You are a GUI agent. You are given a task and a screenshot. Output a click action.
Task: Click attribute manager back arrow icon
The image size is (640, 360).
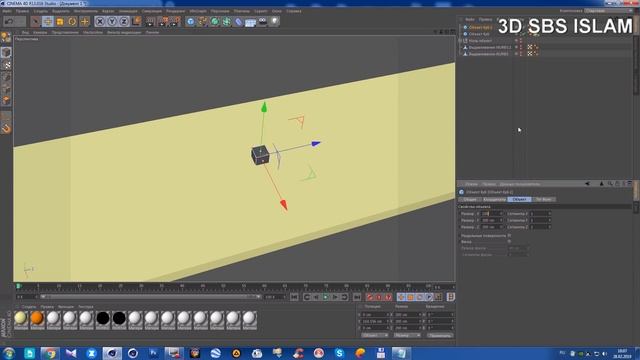point(587,184)
